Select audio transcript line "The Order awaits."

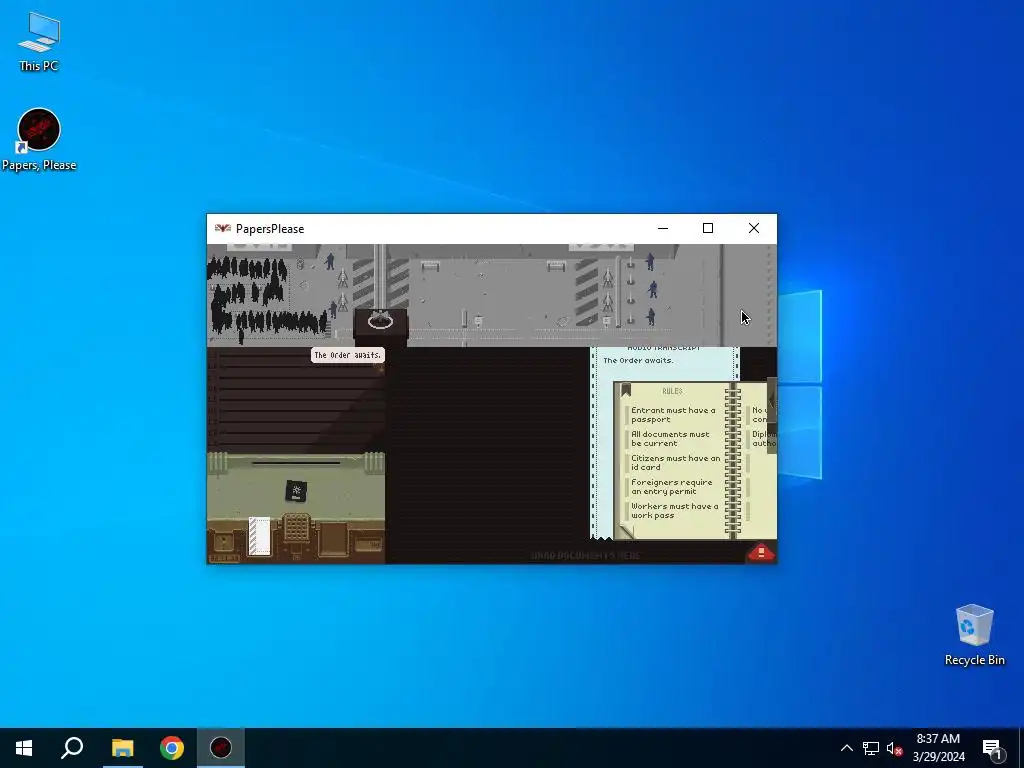(x=638, y=360)
